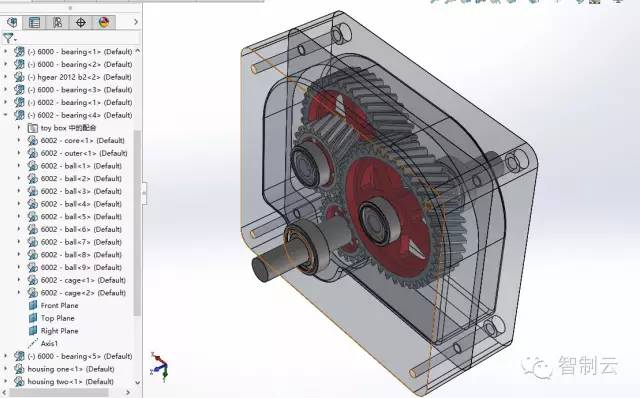Expand the hgear 2012 b2<2> component
Screen dimensions: 640x398
coord(6,77)
